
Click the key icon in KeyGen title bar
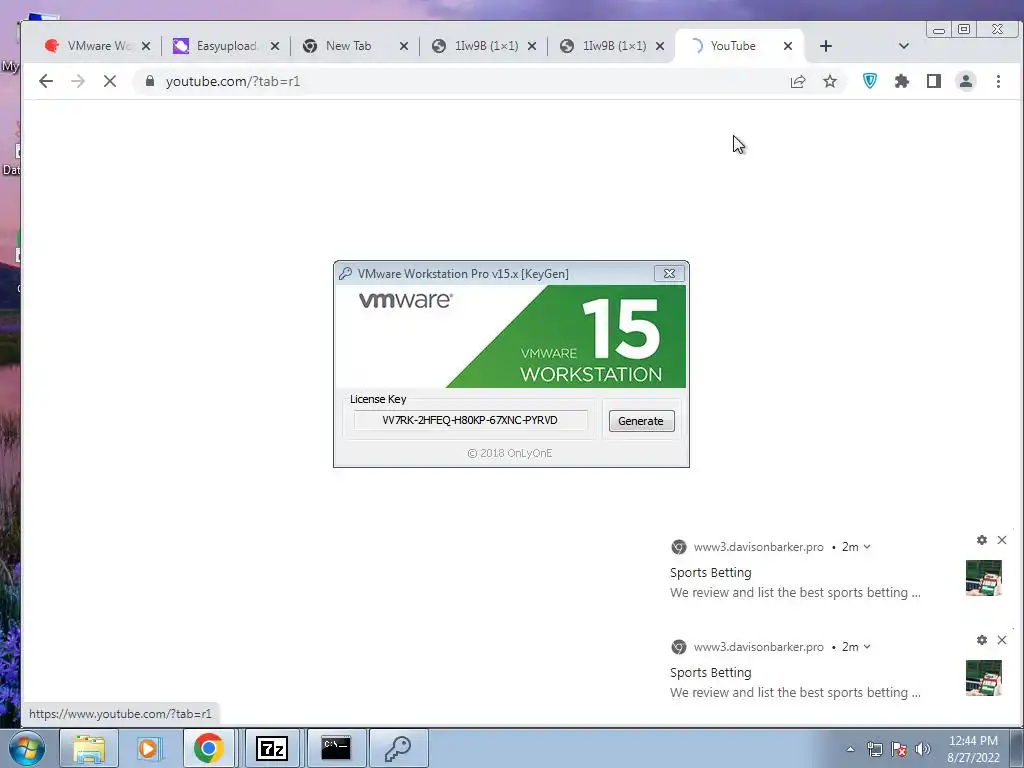click(345, 274)
